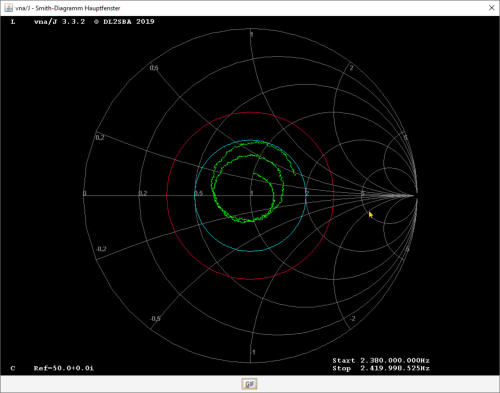The image size is (500, 393).
Task: Click the 'C' capacitive marker label
Action: point(13,368)
